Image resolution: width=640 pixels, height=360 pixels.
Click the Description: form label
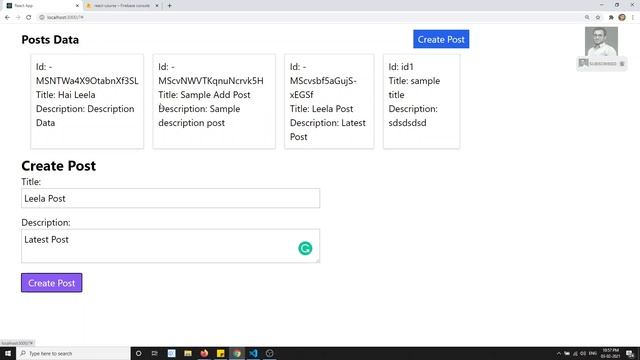[x=46, y=222]
